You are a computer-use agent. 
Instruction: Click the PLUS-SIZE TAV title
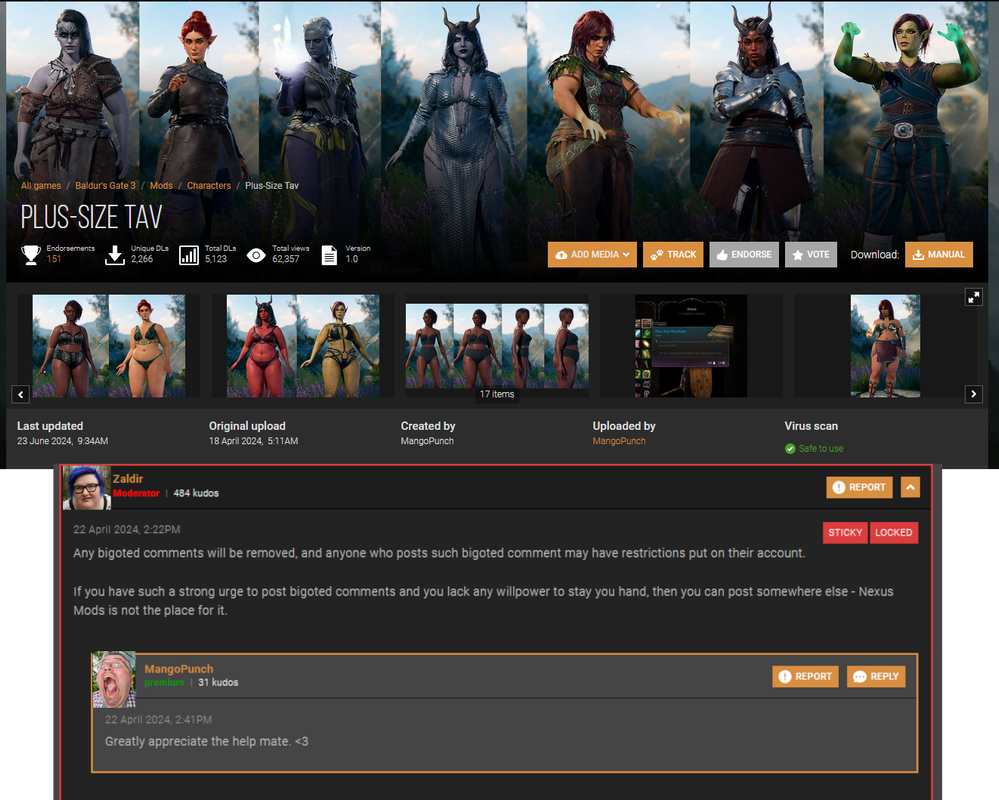coord(91,217)
